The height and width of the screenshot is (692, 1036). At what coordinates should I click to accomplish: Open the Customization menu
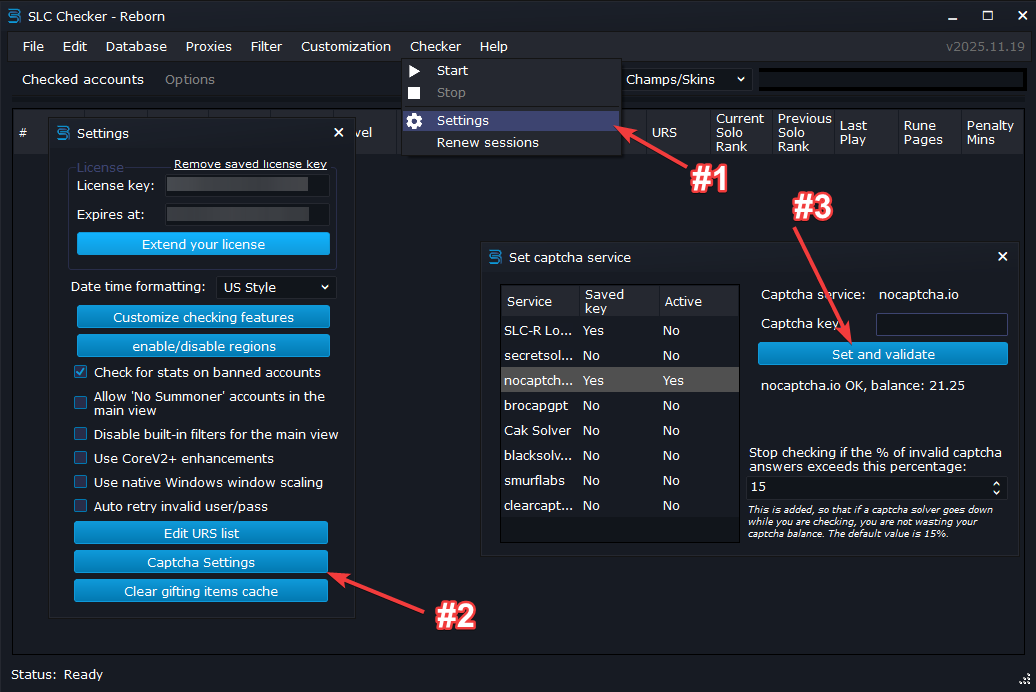(x=346, y=46)
